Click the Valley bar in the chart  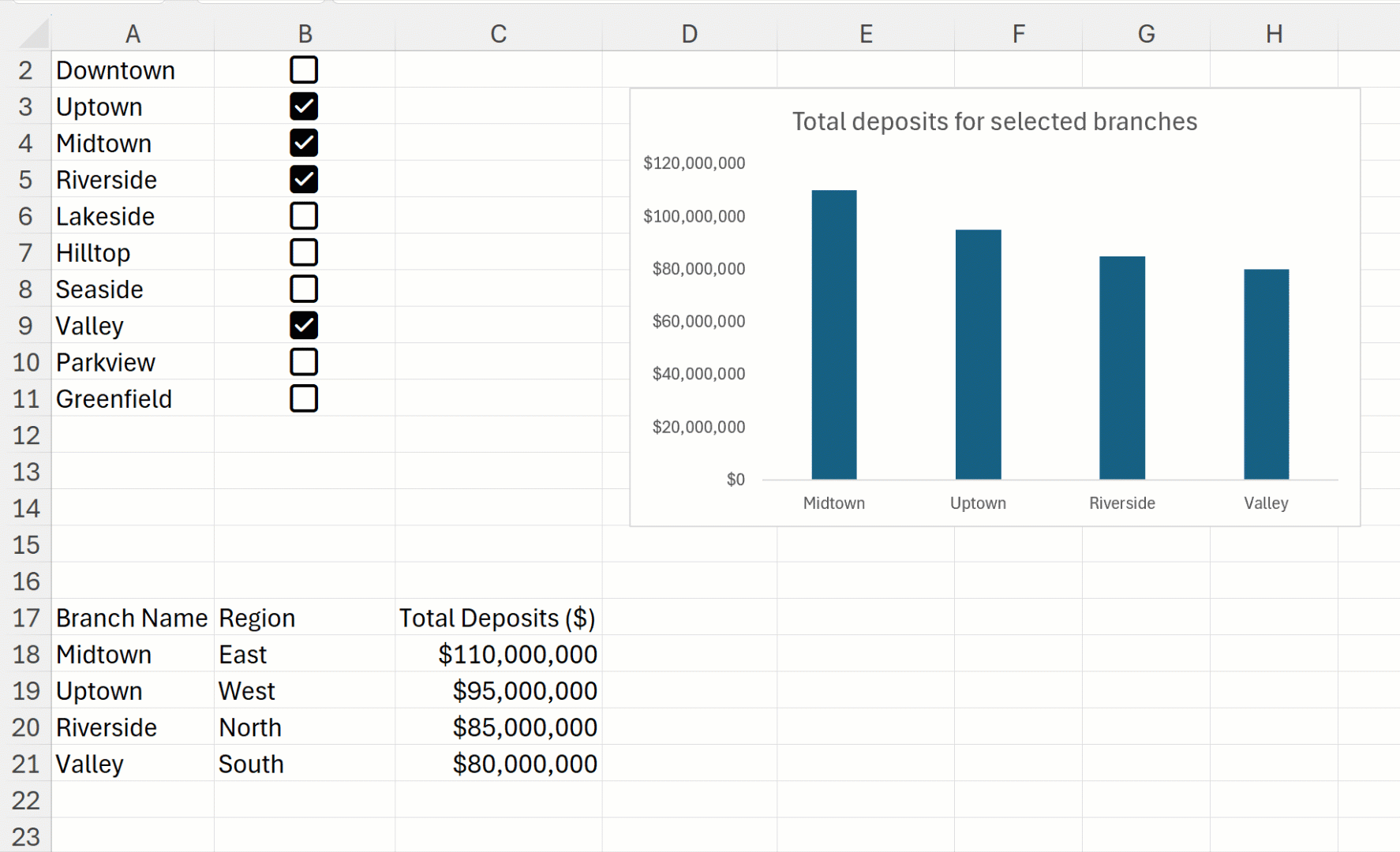point(1266,375)
